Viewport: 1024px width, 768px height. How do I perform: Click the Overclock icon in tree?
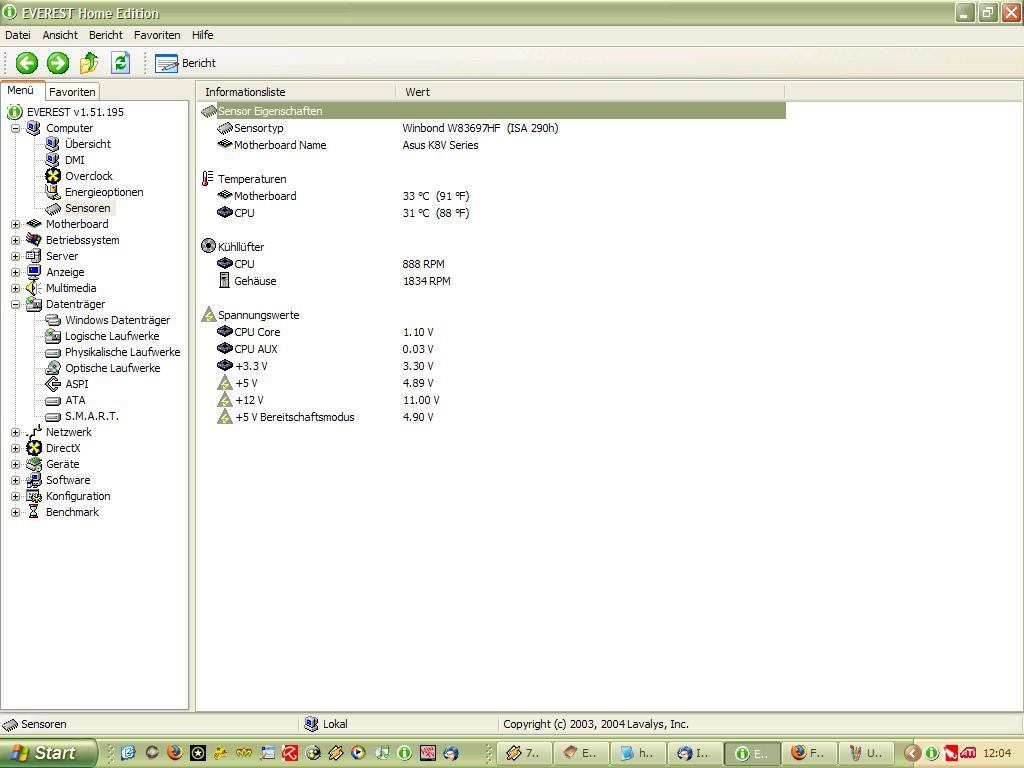[53, 176]
